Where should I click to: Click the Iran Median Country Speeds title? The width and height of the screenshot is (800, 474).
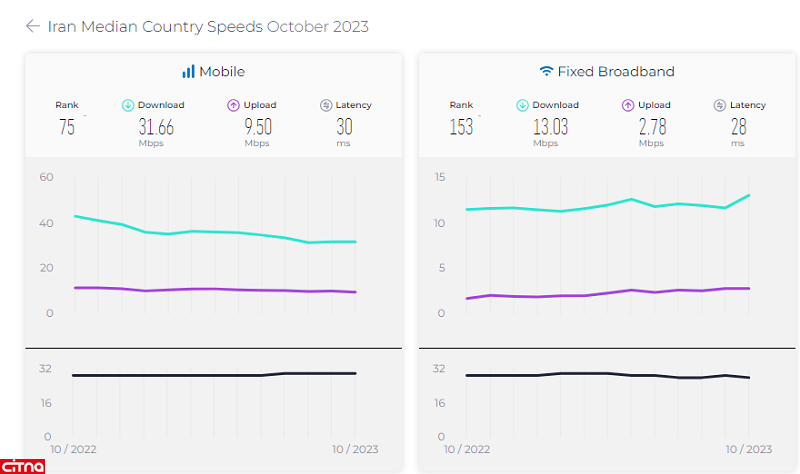208,26
